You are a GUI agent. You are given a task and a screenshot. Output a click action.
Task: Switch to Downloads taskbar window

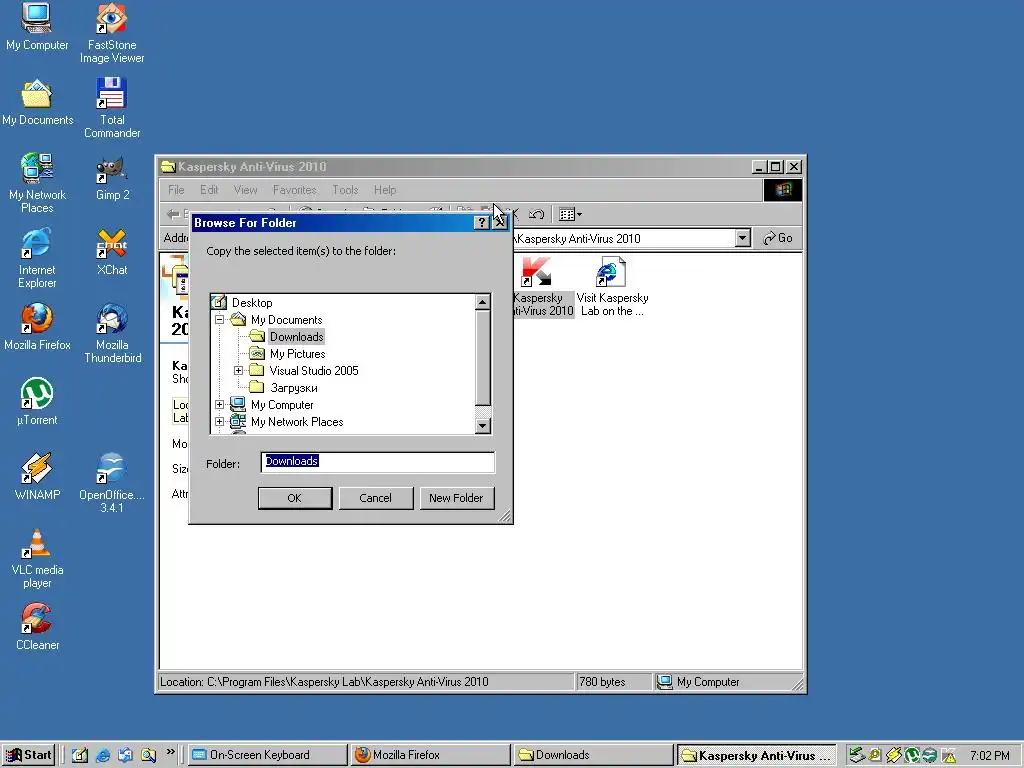[x=593, y=755]
